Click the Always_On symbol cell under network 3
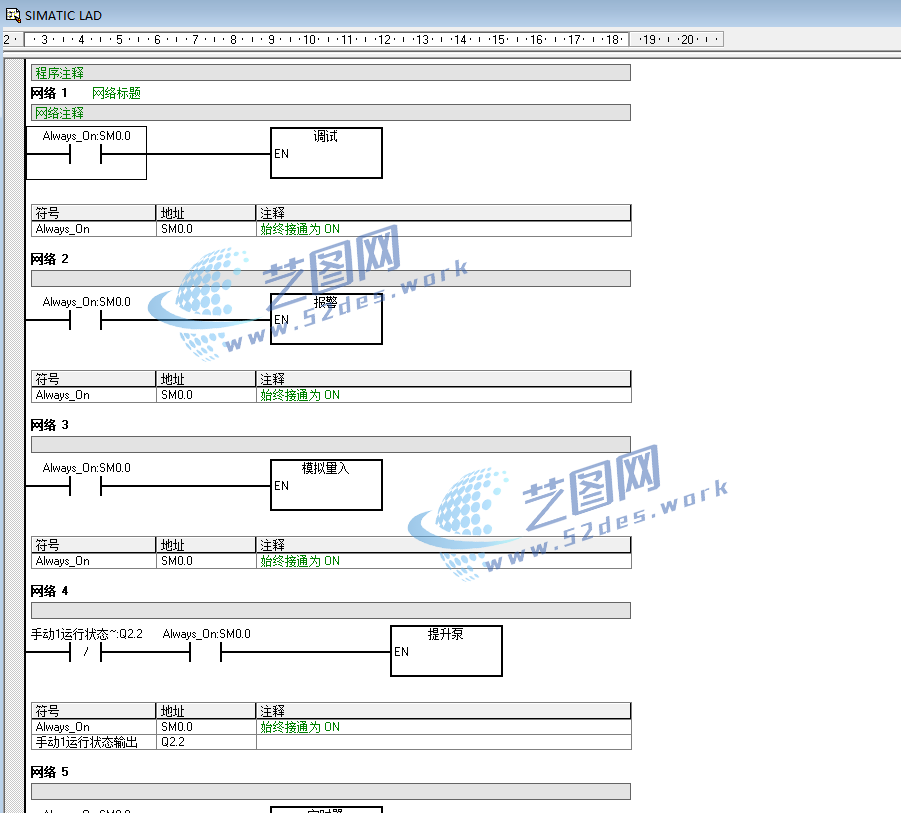The height and width of the screenshot is (813, 901). click(x=93, y=561)
